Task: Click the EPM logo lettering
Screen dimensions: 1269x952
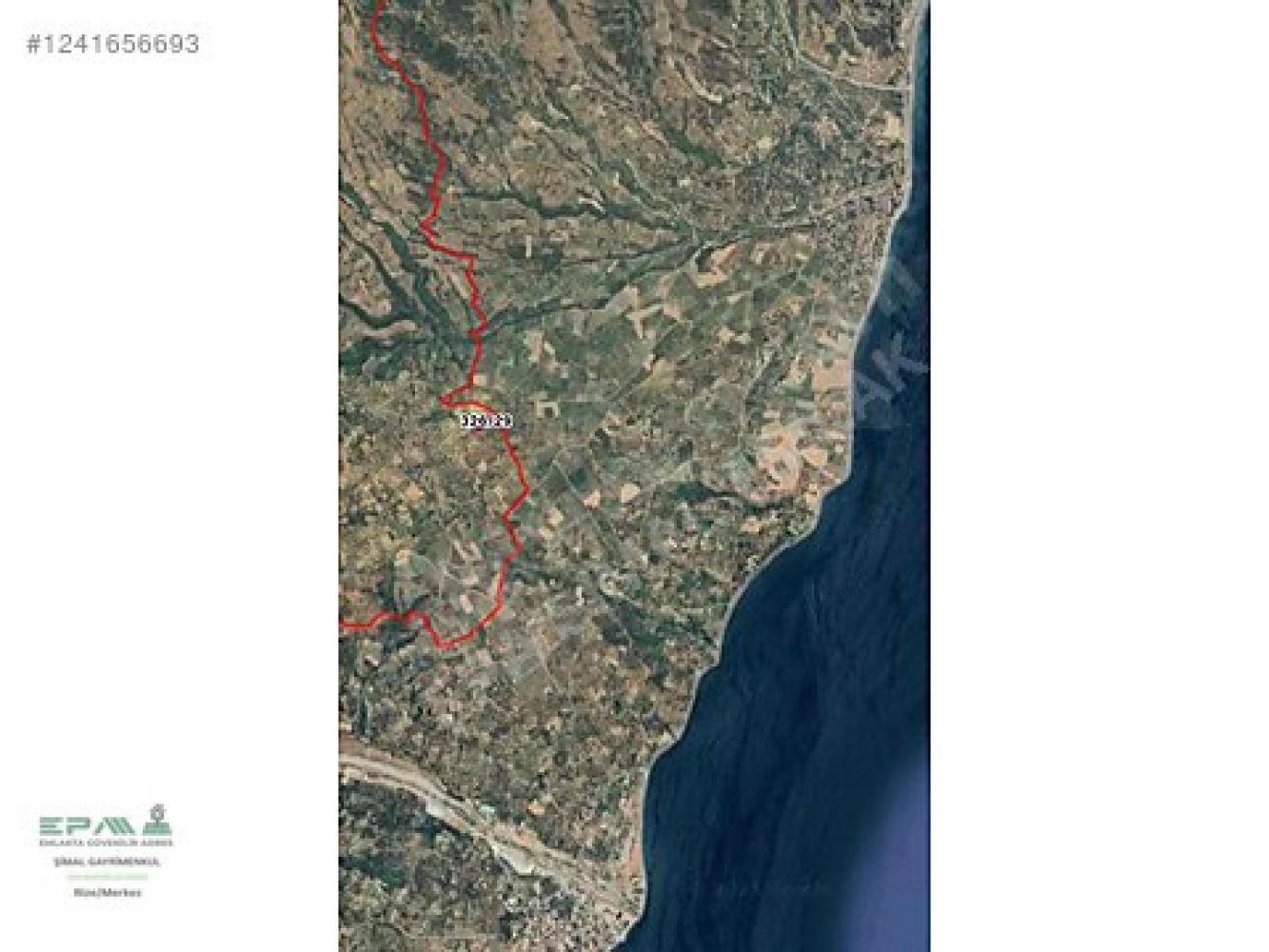Action: pyautogui.click(x=87, y=824)
